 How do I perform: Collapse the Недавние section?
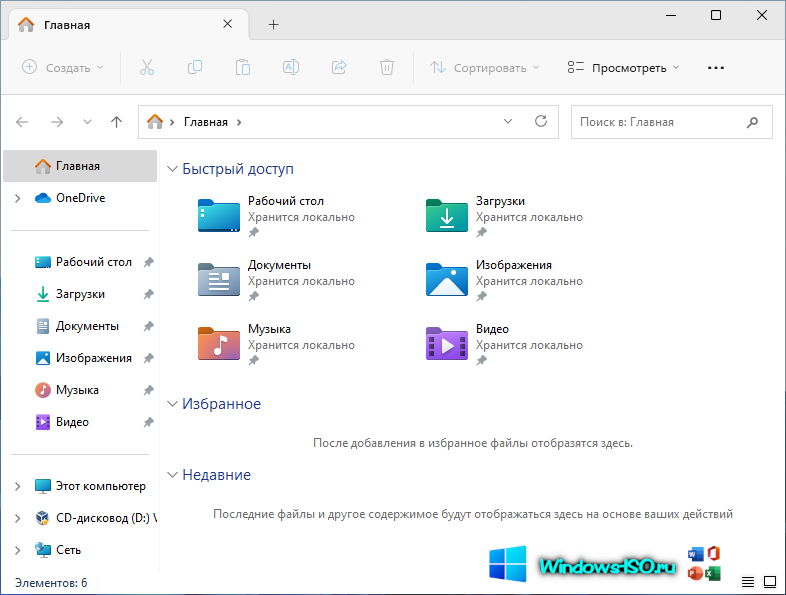pos(172,475)
